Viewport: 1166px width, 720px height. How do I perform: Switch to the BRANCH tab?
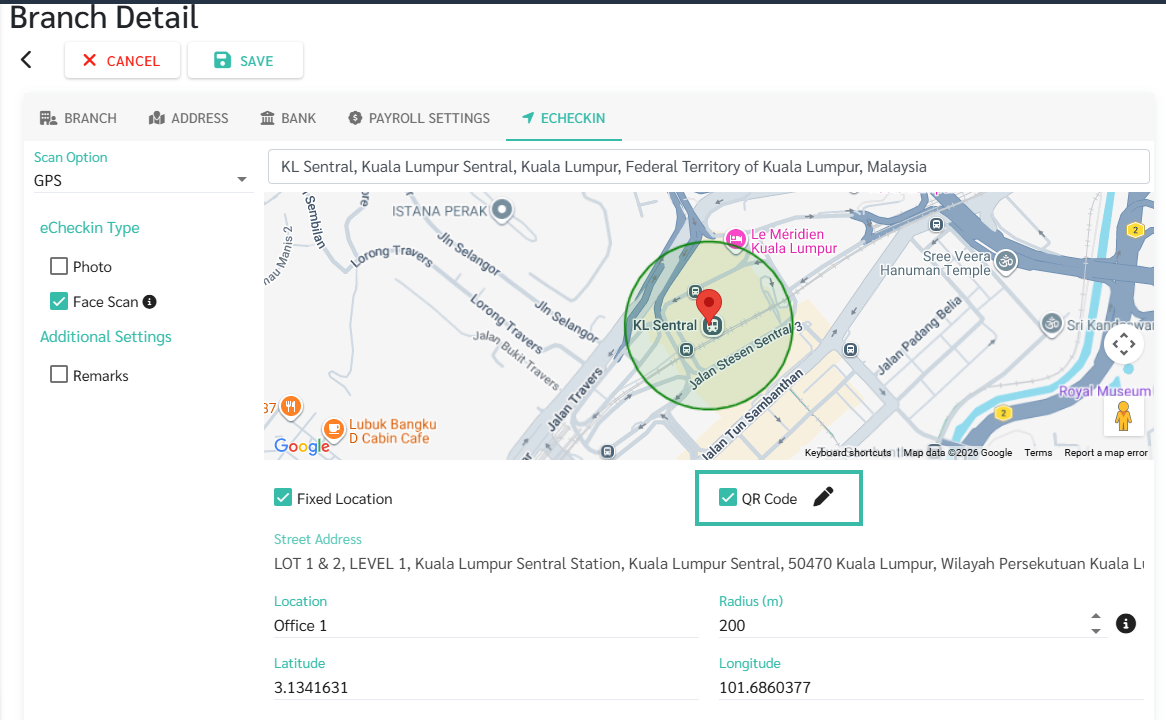click(78, 118)
